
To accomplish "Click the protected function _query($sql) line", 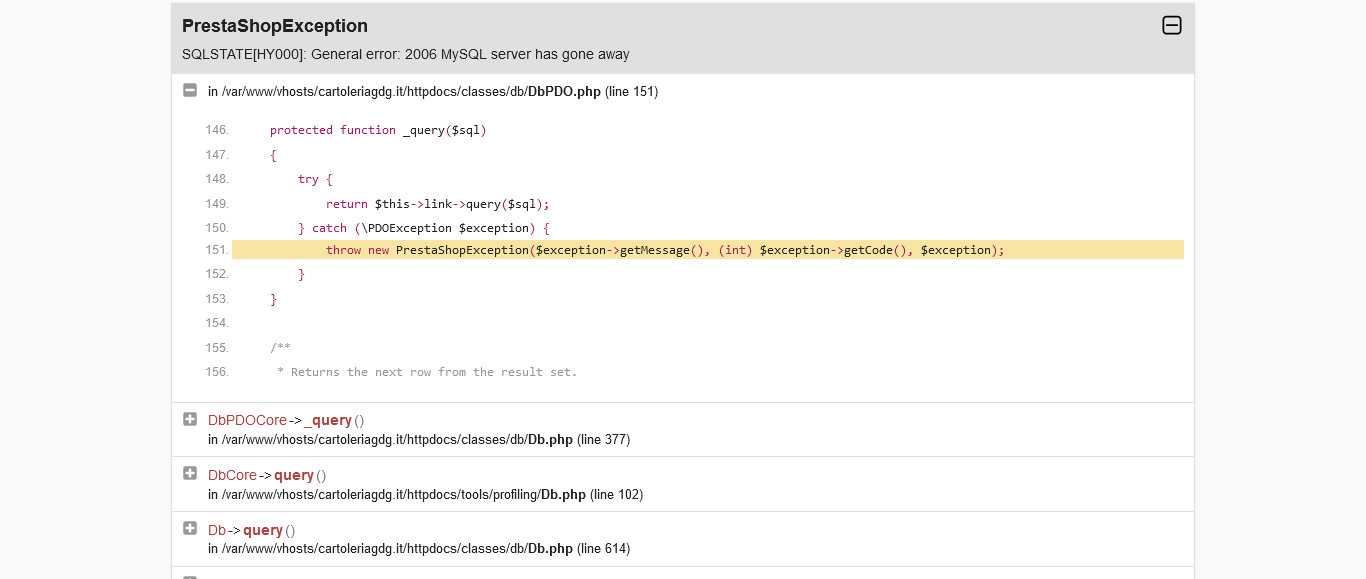I will [x=378, y=130].
